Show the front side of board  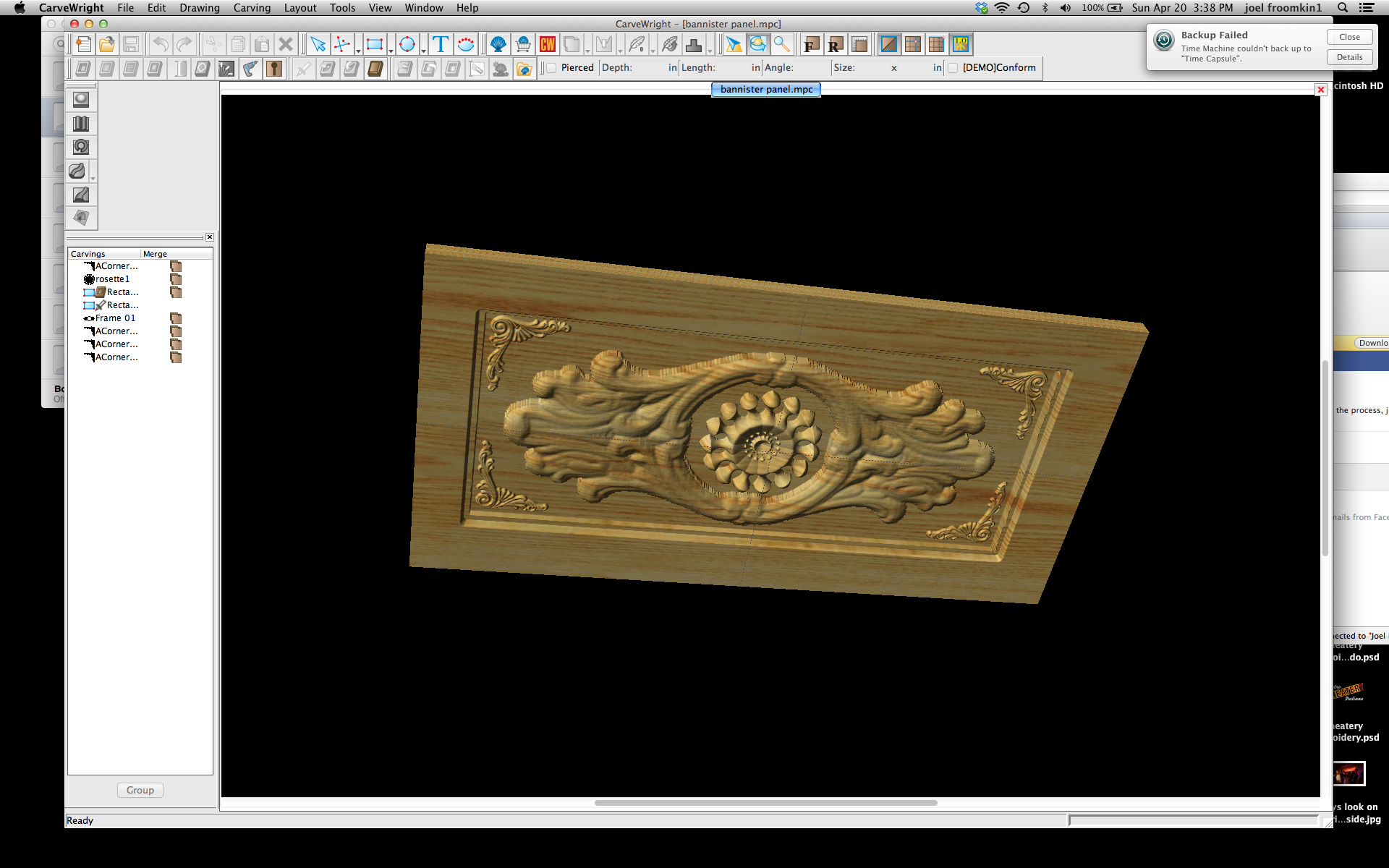[x=812, y=44]
